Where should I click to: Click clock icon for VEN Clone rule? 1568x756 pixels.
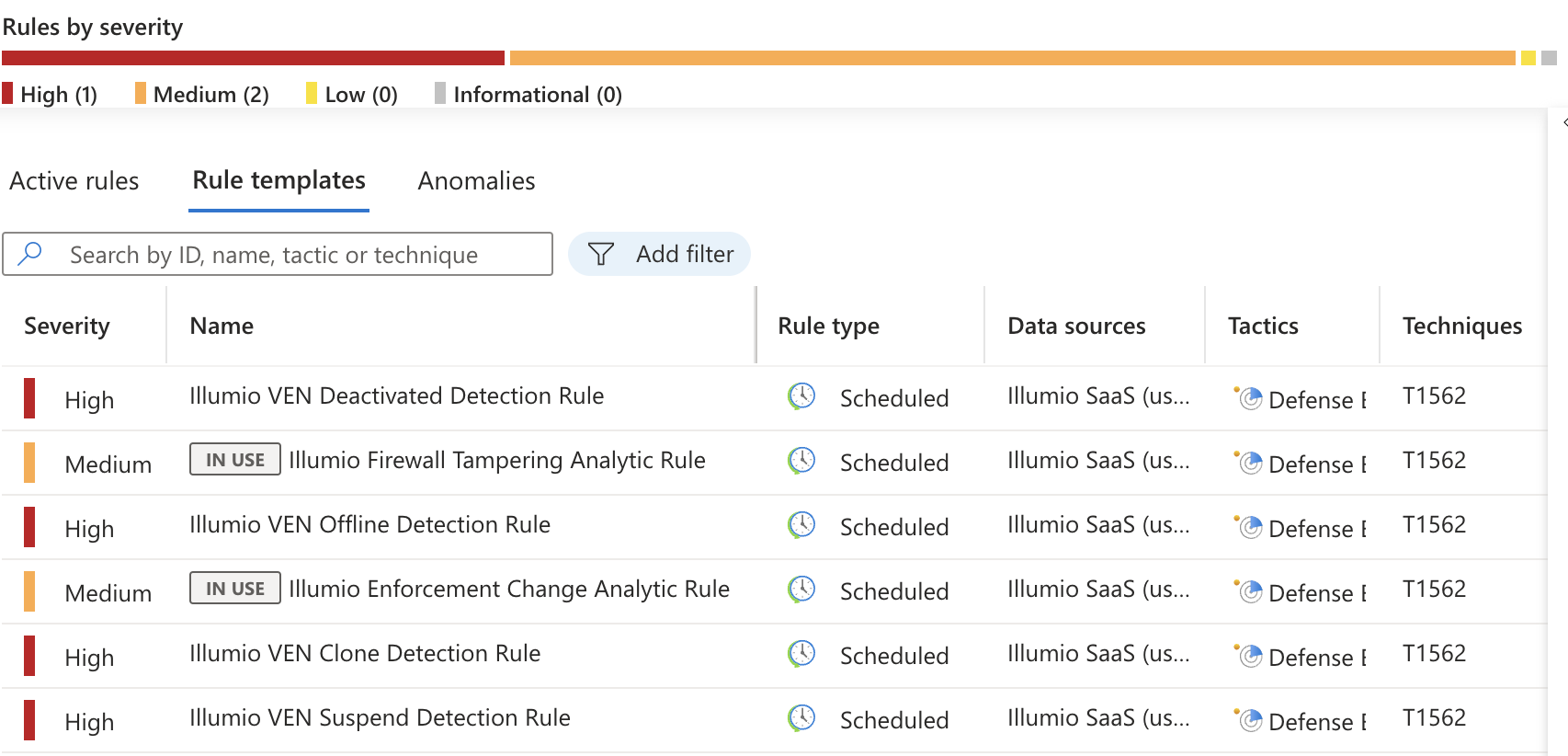point(801,654)
